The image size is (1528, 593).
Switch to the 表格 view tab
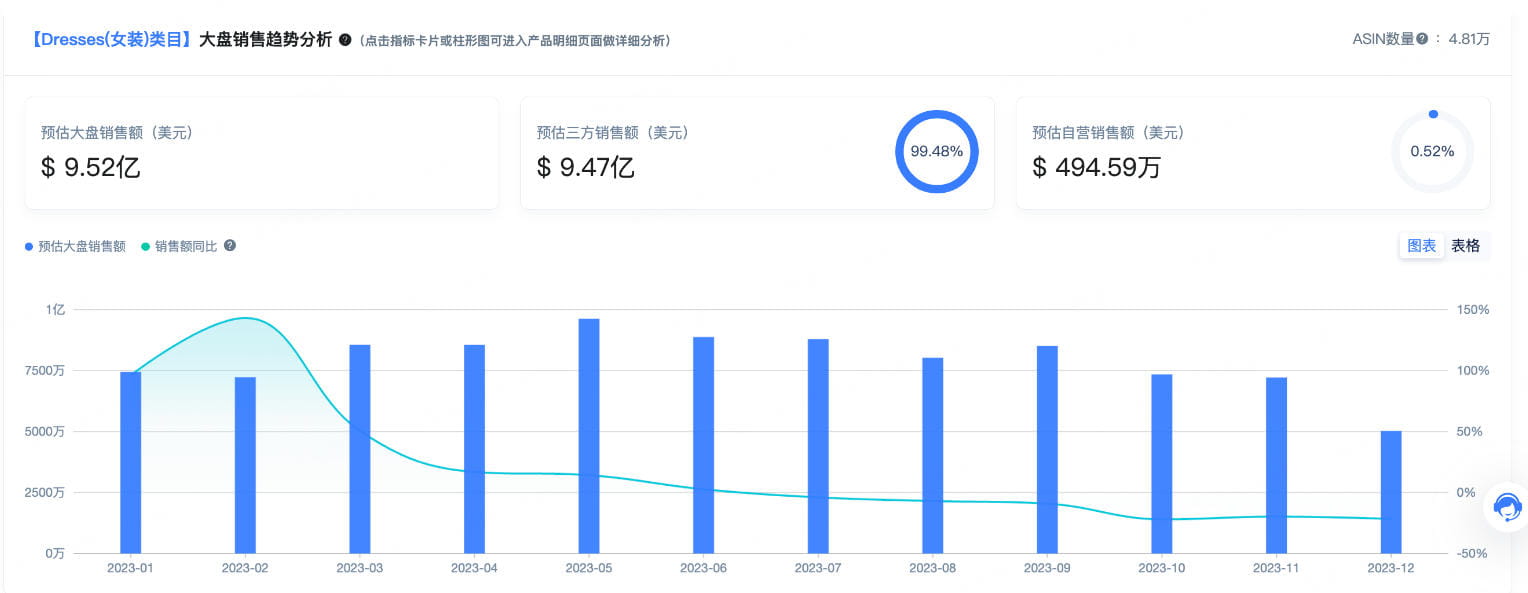point(1466,245)
